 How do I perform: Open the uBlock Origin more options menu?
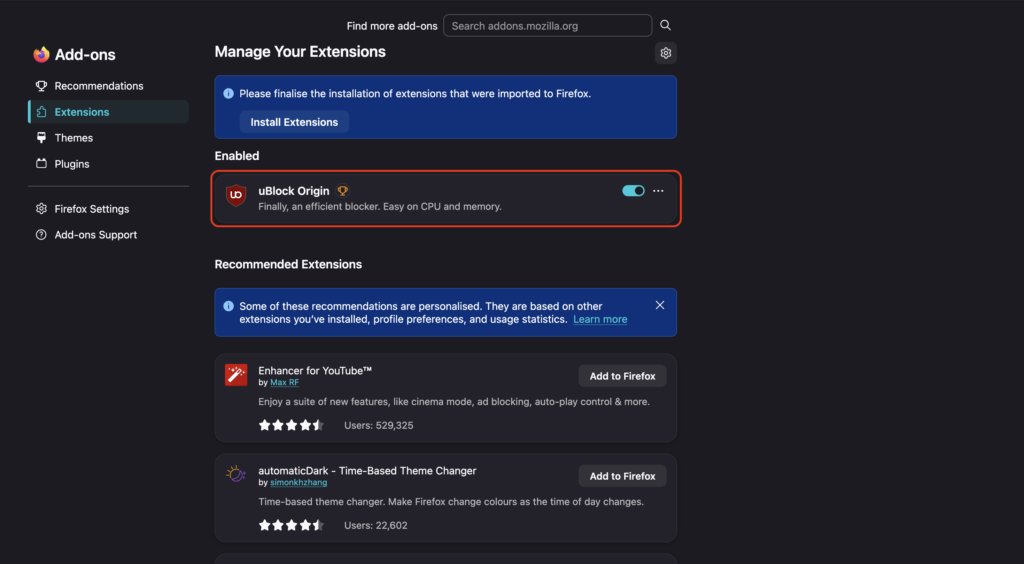658,191
